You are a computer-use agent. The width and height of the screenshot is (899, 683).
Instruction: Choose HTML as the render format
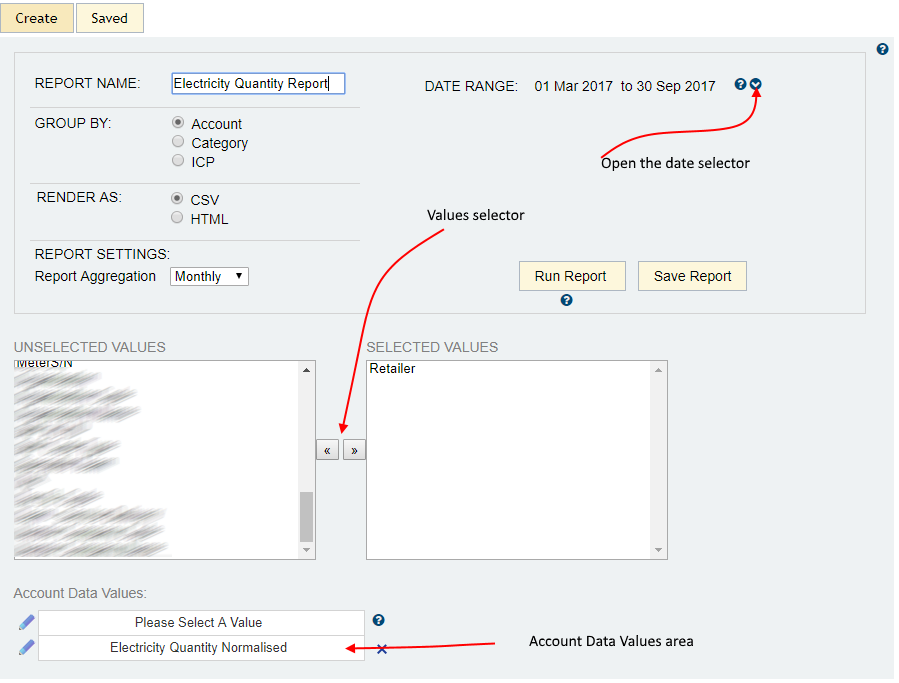point(178,218)
